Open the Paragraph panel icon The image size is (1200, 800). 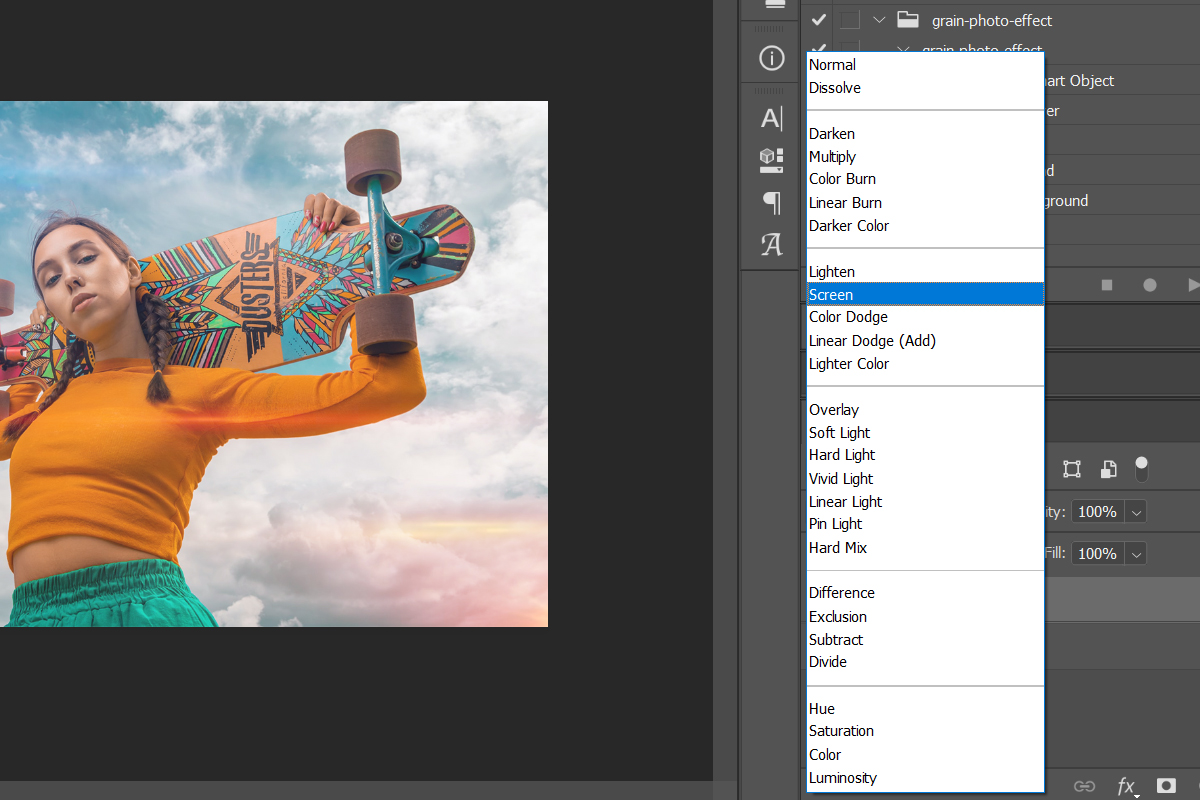(x=771, y=203)
